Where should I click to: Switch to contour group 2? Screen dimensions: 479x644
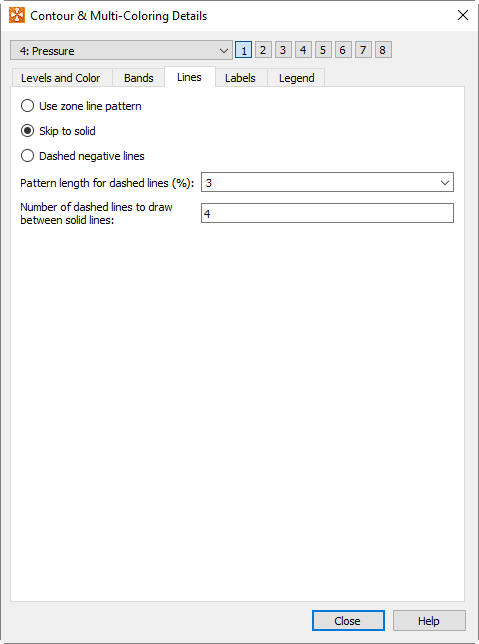pyautogui.click(x=263, y=50)
